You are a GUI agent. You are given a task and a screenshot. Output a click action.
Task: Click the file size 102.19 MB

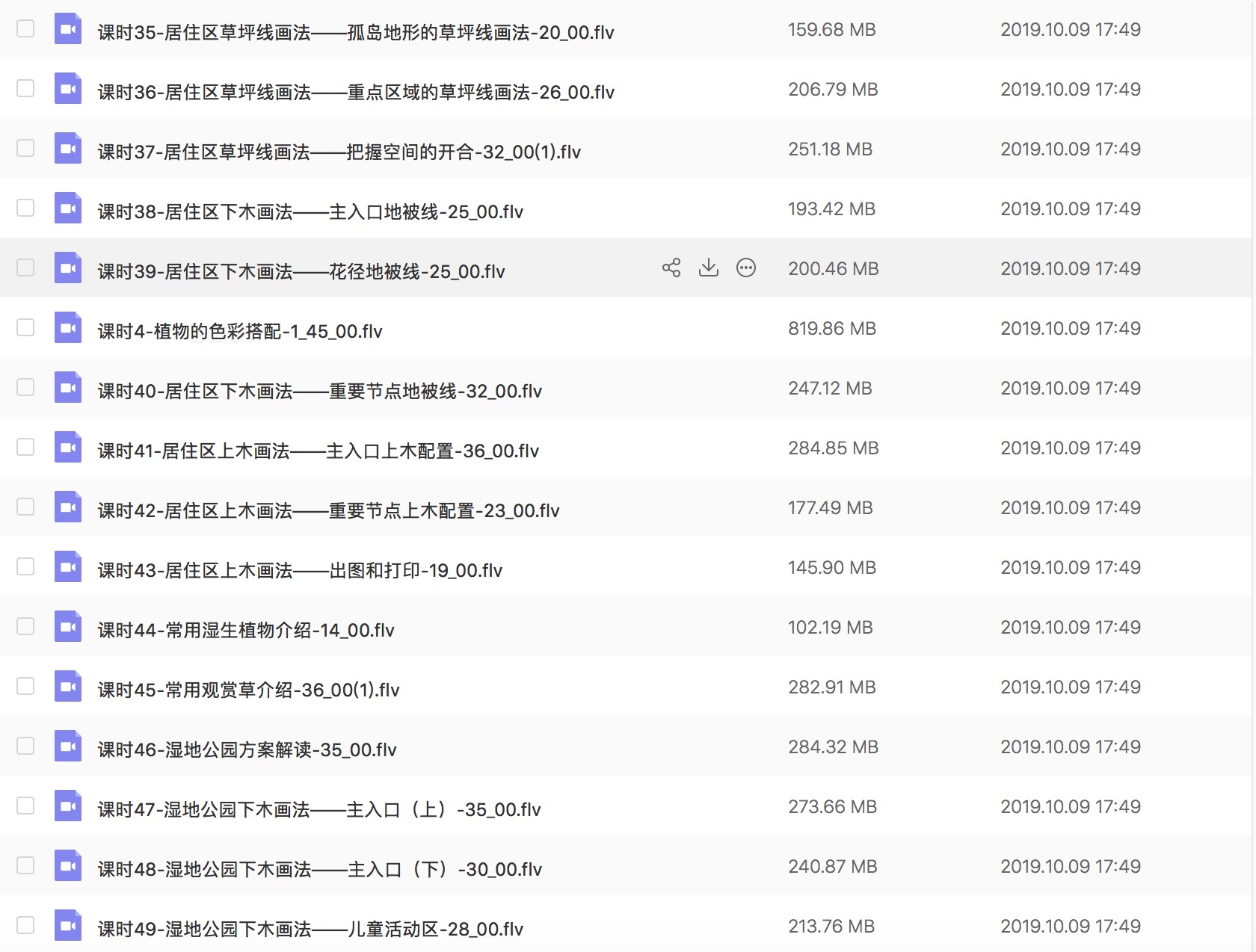click(x=831, y=627)
